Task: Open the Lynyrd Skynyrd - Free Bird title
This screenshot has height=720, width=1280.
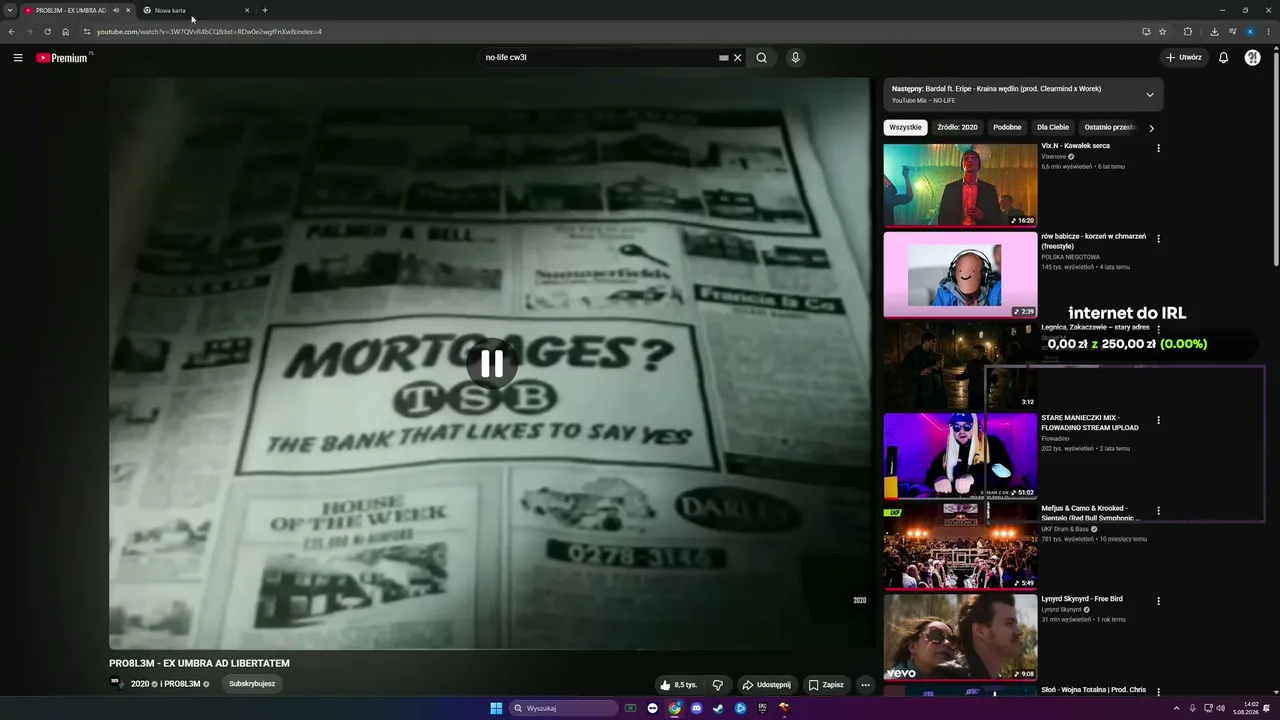Action: [x=1082, y=599]
